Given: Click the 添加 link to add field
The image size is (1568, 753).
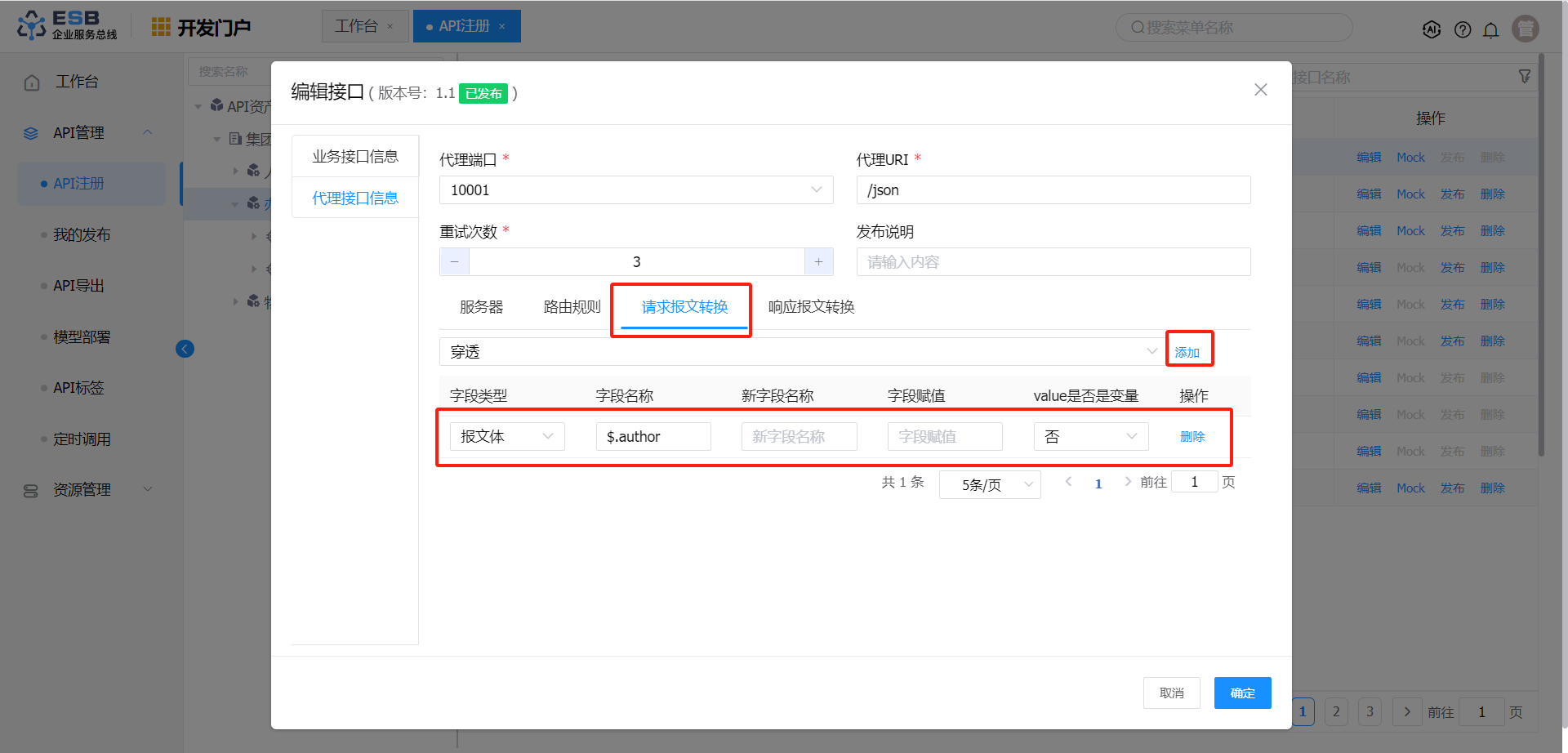Looking at the screenshot, I should [1187, 352].
